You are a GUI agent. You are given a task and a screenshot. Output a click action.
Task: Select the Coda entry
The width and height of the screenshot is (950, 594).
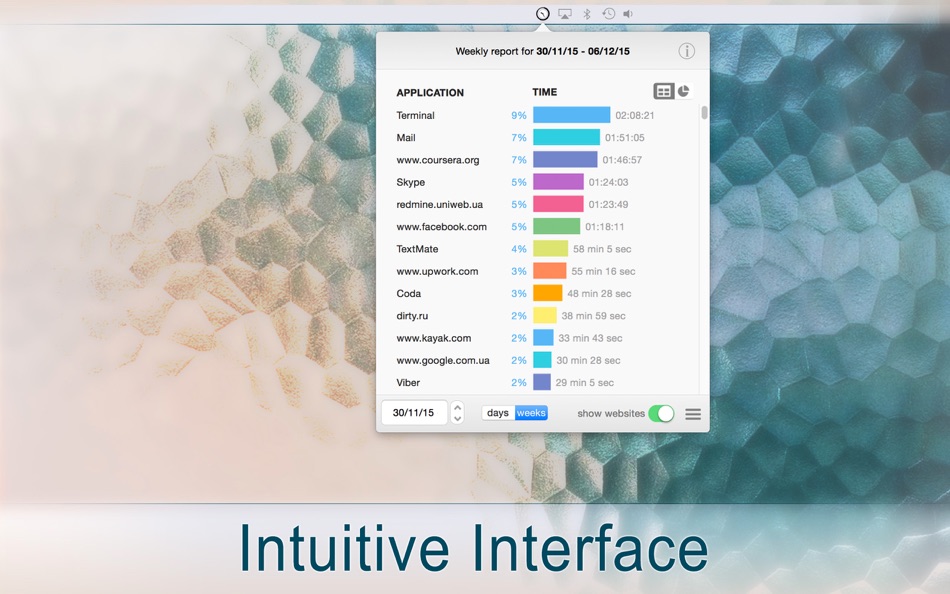click(408, 293)
